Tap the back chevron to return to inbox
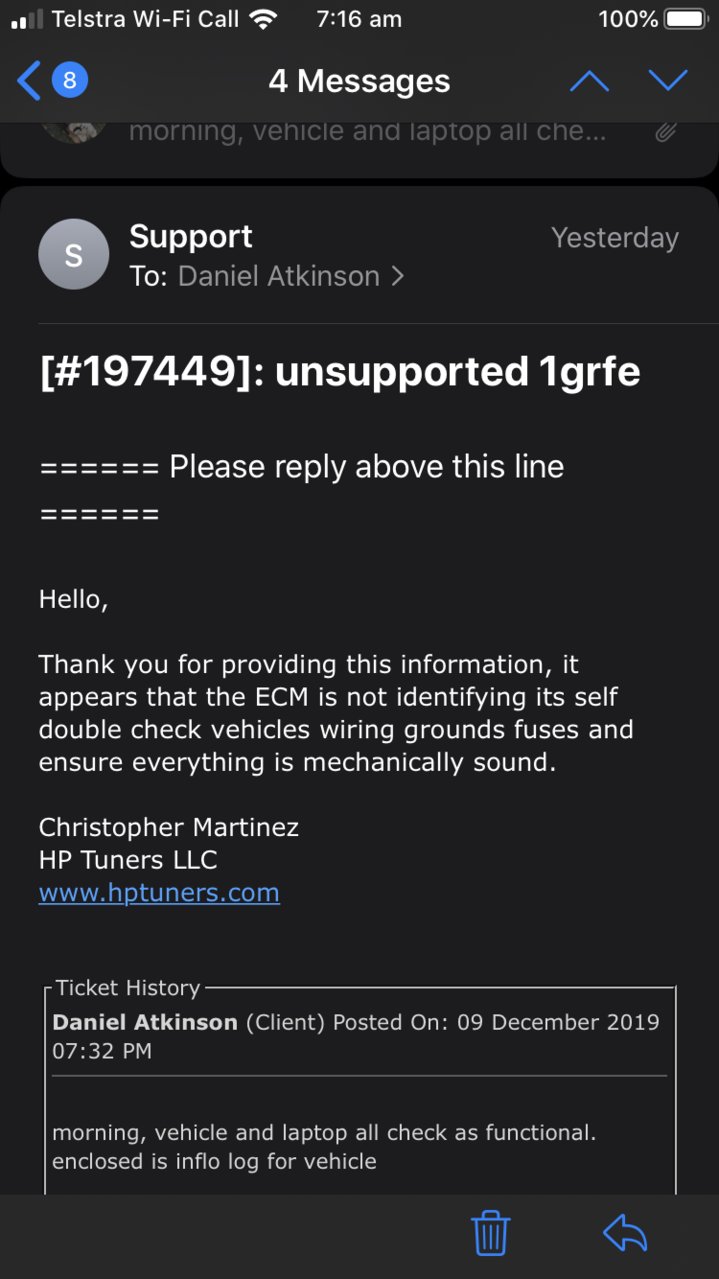Screen dimensions: 719x1279 point(30,81)
